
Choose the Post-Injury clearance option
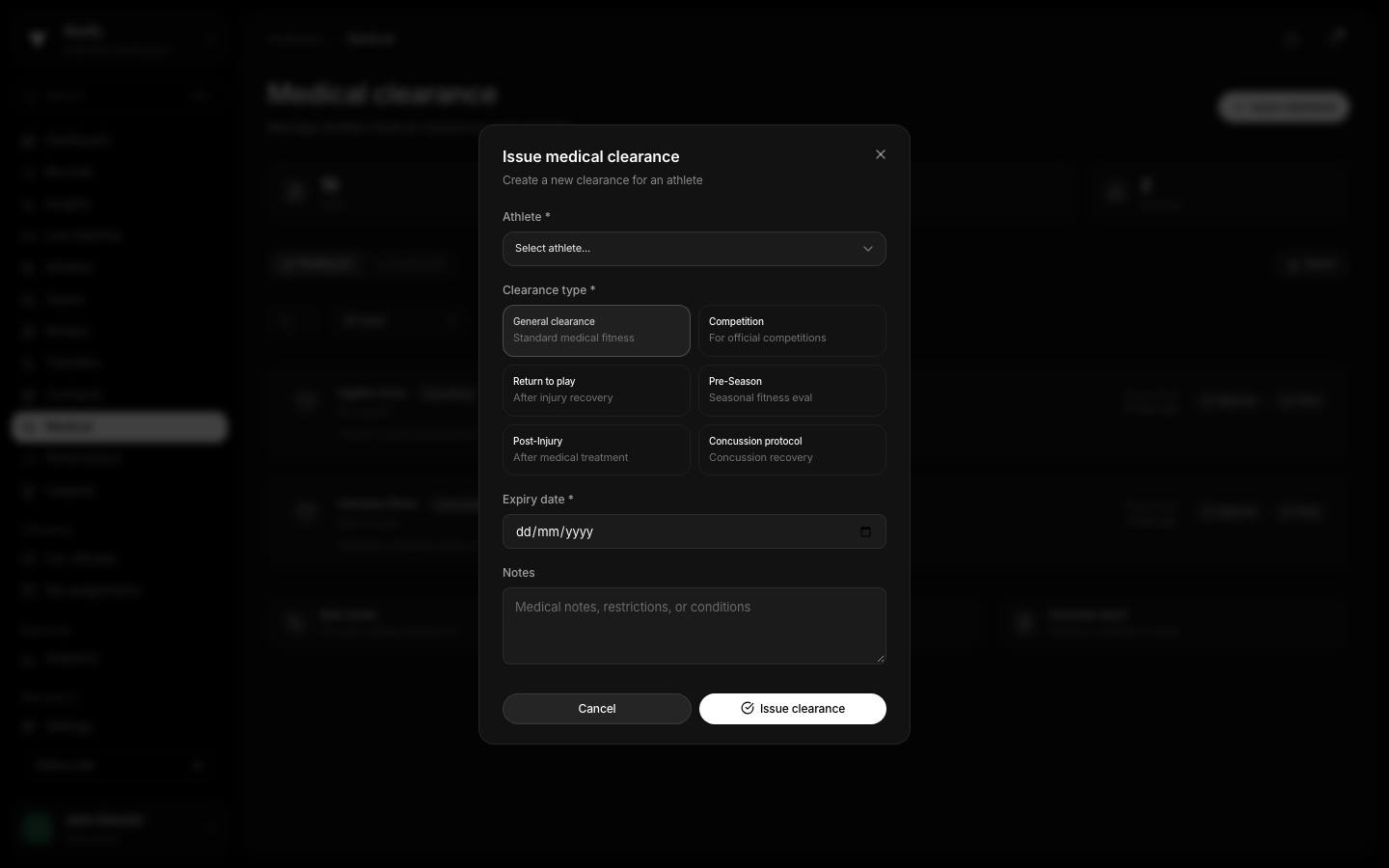tap(596, 450)
